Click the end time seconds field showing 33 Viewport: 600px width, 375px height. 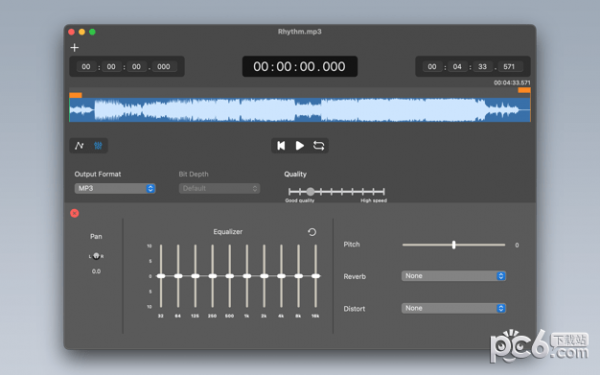(483, 67)
